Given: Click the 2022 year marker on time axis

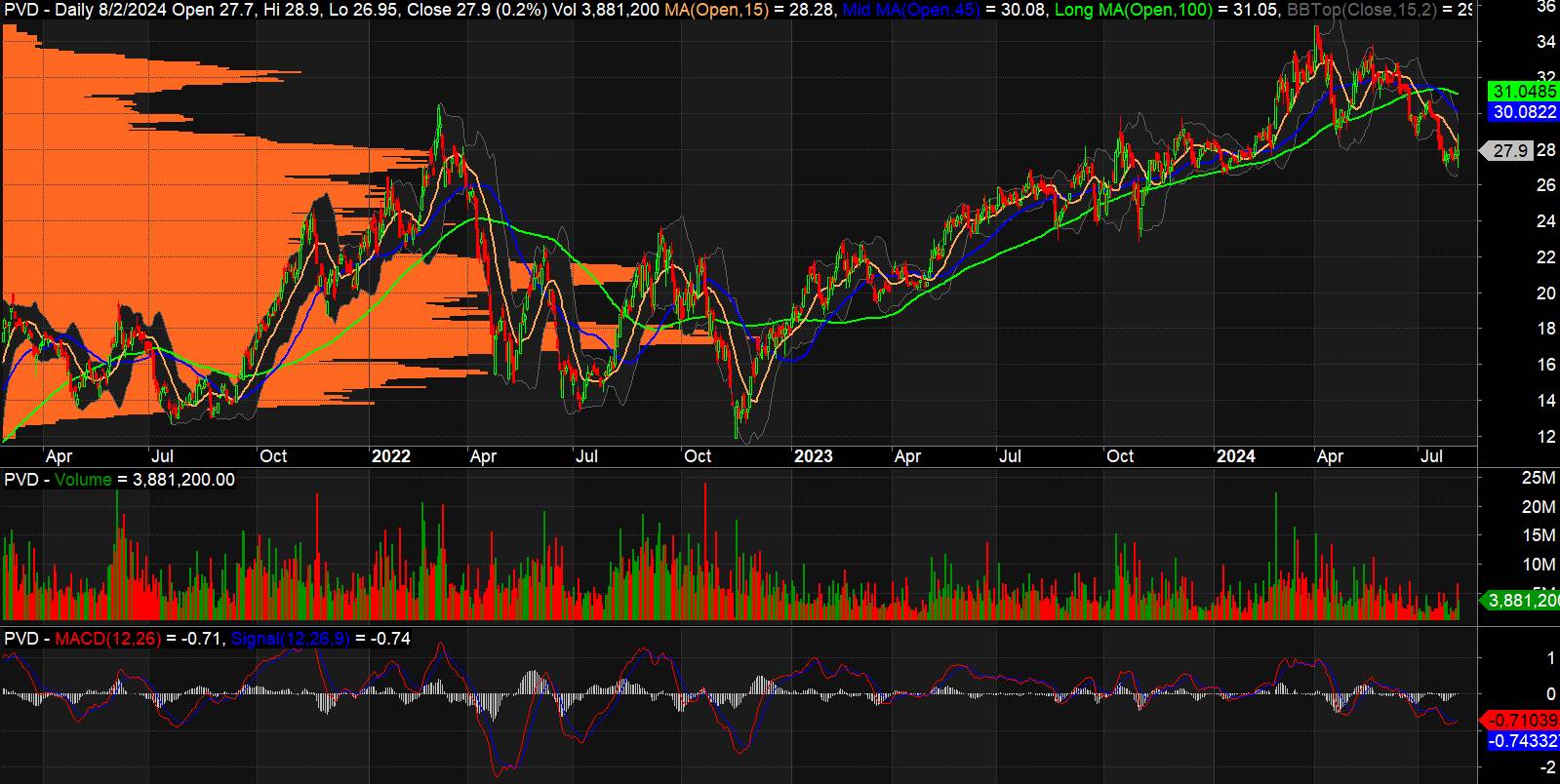Looking at the screenshot, I should (x=391, y=456).
